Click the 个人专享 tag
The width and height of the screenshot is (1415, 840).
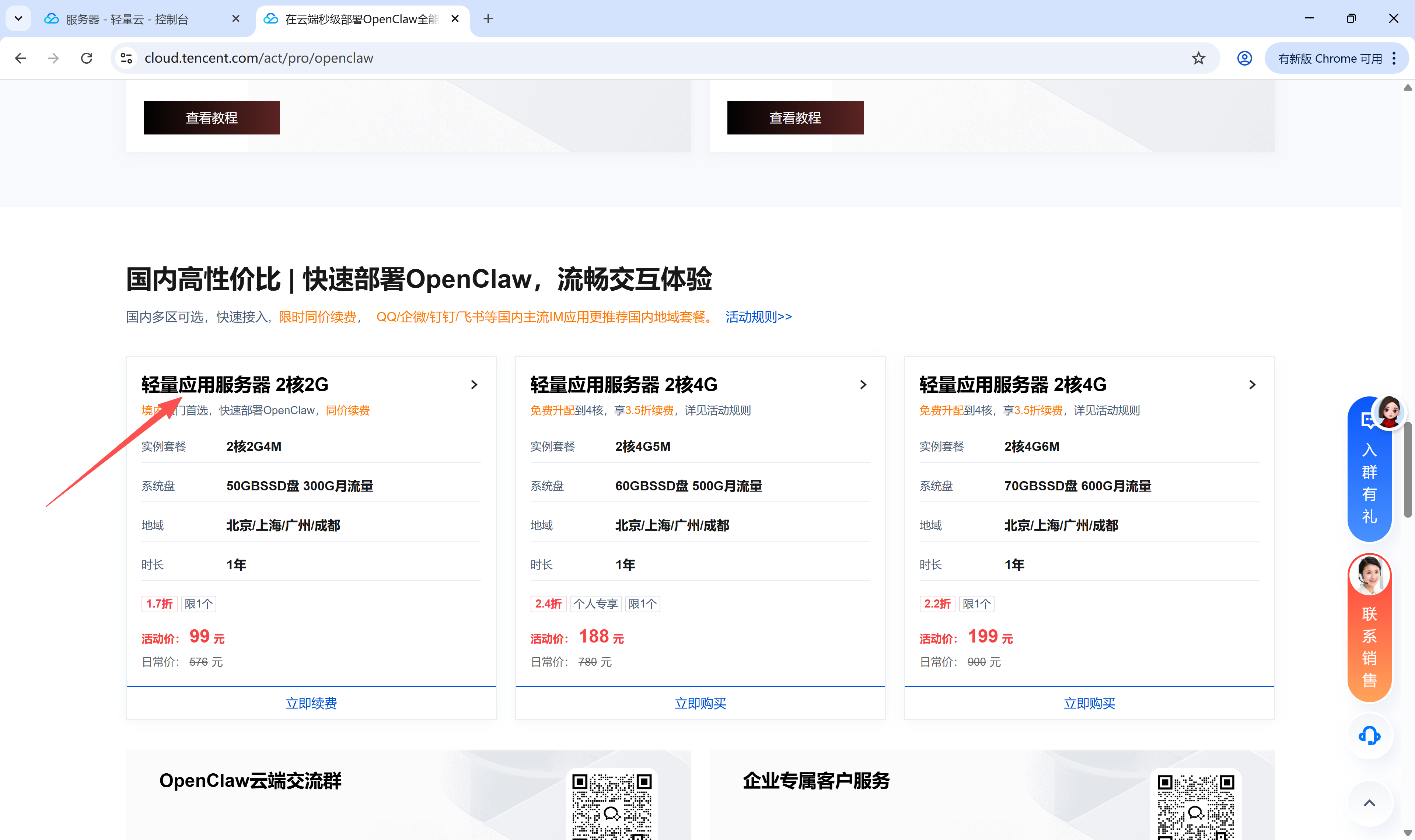pos(596,604)
